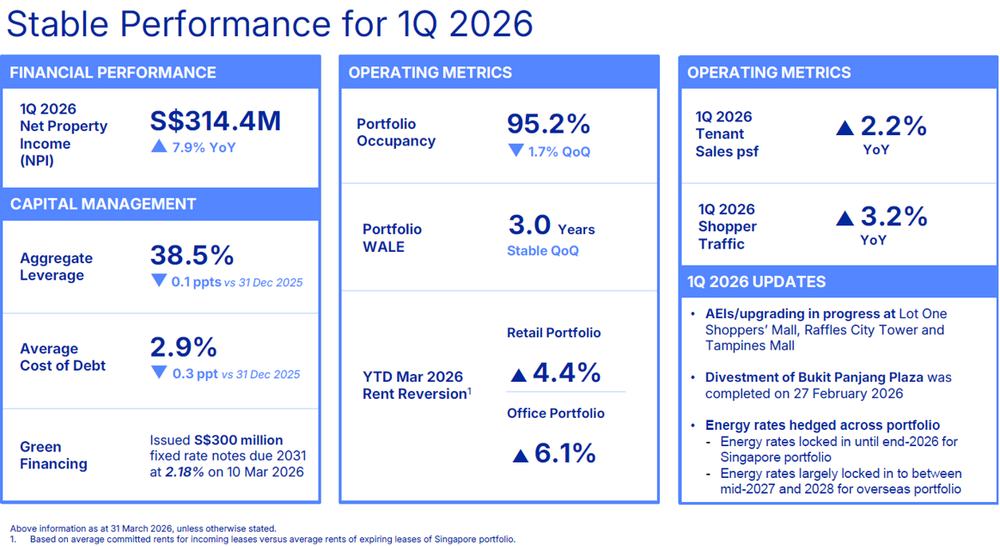Select the '95.2%' occupancy value
The image size is (1000, 546).
[548, 124]
